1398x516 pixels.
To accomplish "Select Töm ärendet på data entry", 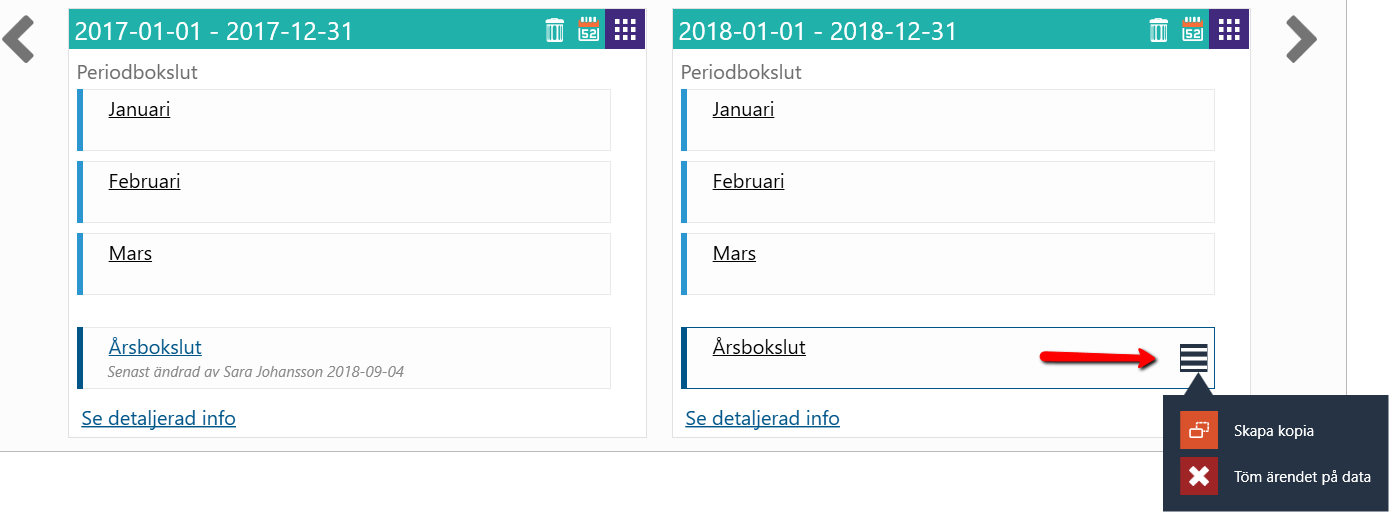I will coord(1302,477).
